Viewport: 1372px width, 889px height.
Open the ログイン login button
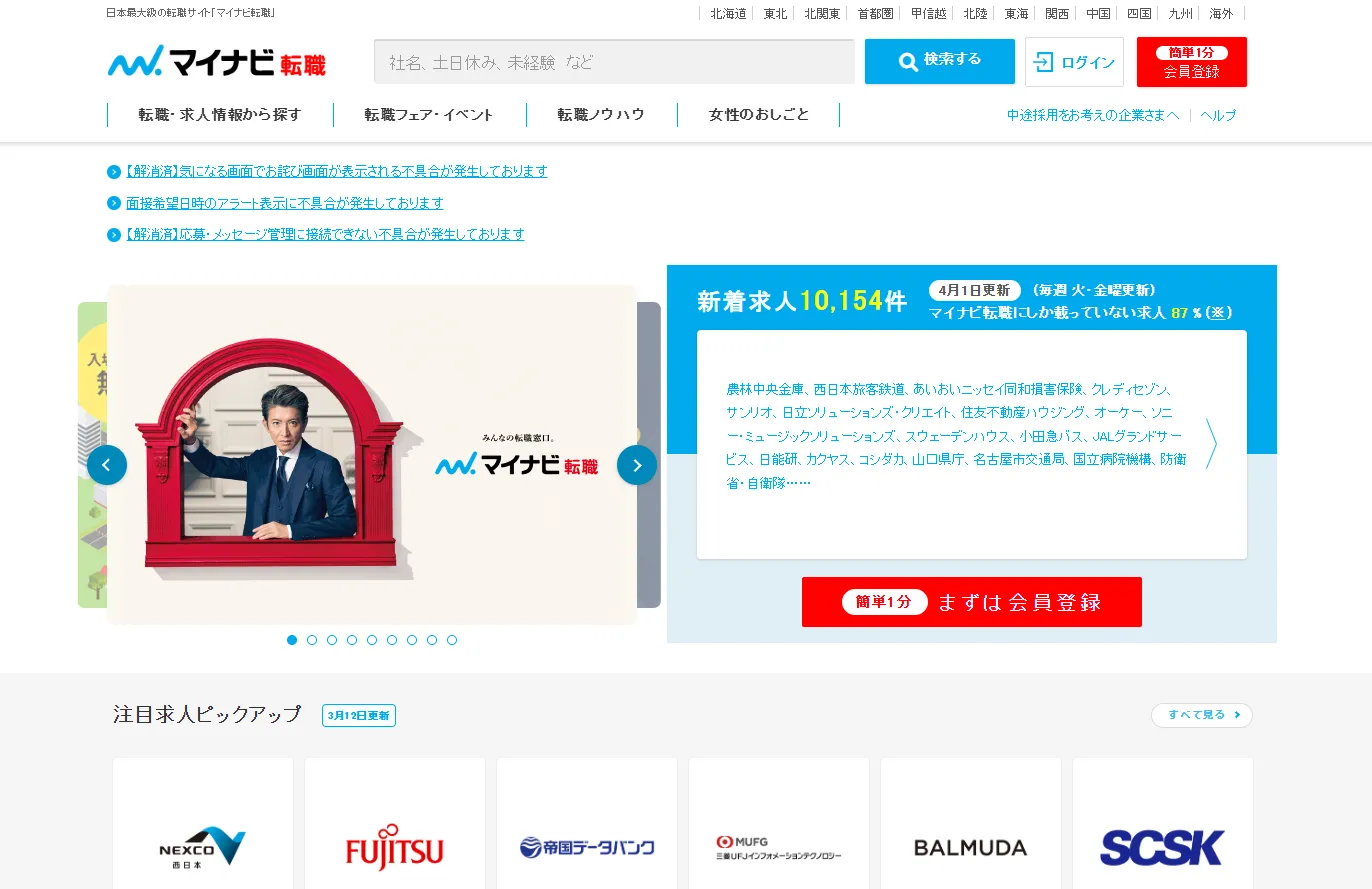click(x=1074, y=62)
